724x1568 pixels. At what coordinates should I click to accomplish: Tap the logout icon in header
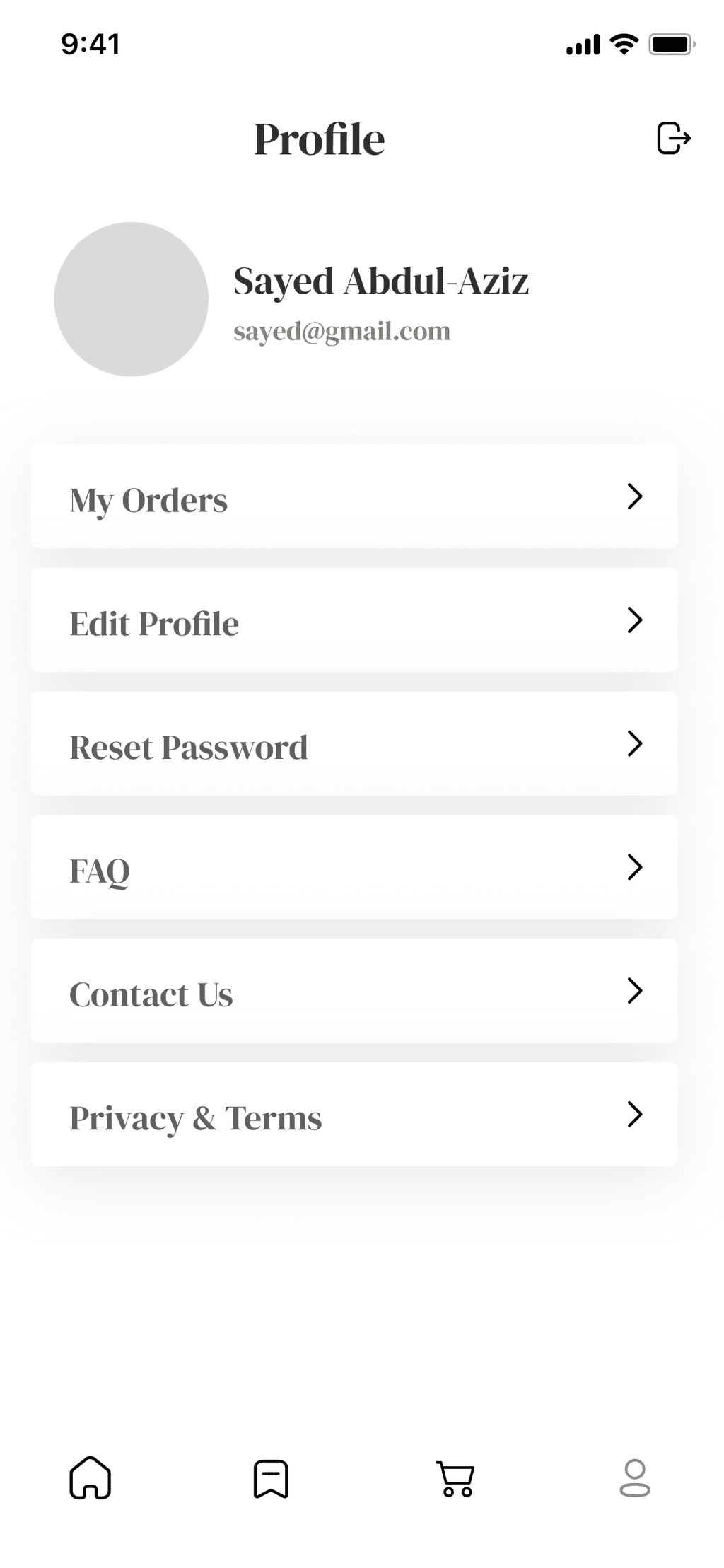(x=673, y=138)
